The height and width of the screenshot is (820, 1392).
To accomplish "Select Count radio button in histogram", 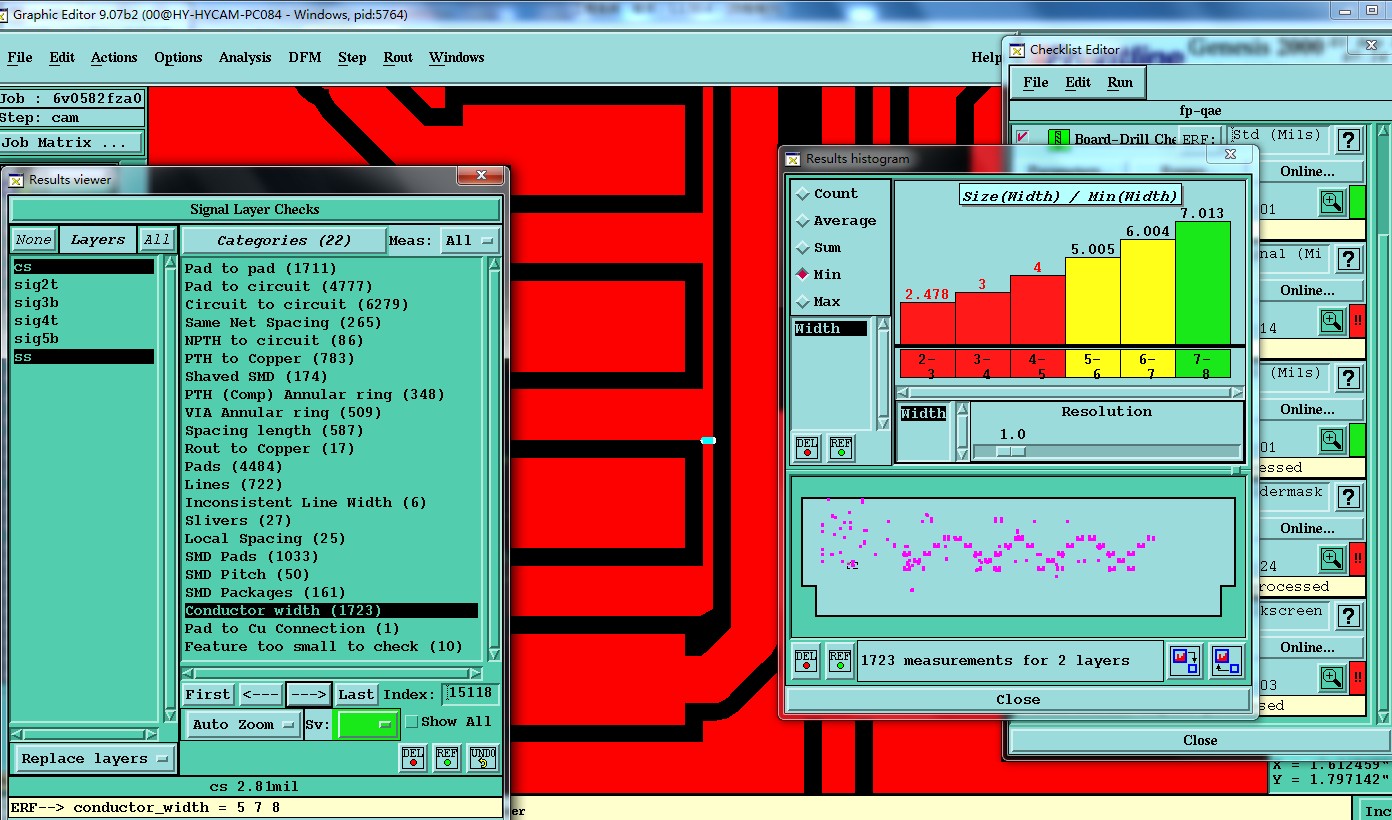I will pos(803,194).
